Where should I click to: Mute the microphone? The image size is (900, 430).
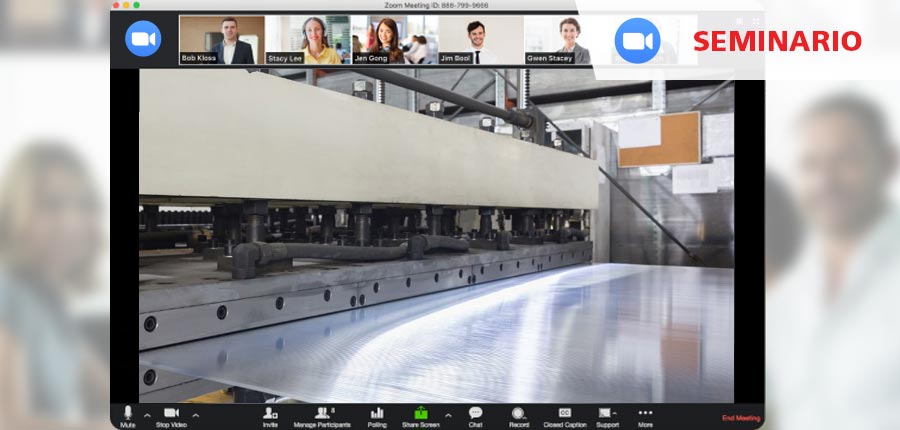[128, 414]
